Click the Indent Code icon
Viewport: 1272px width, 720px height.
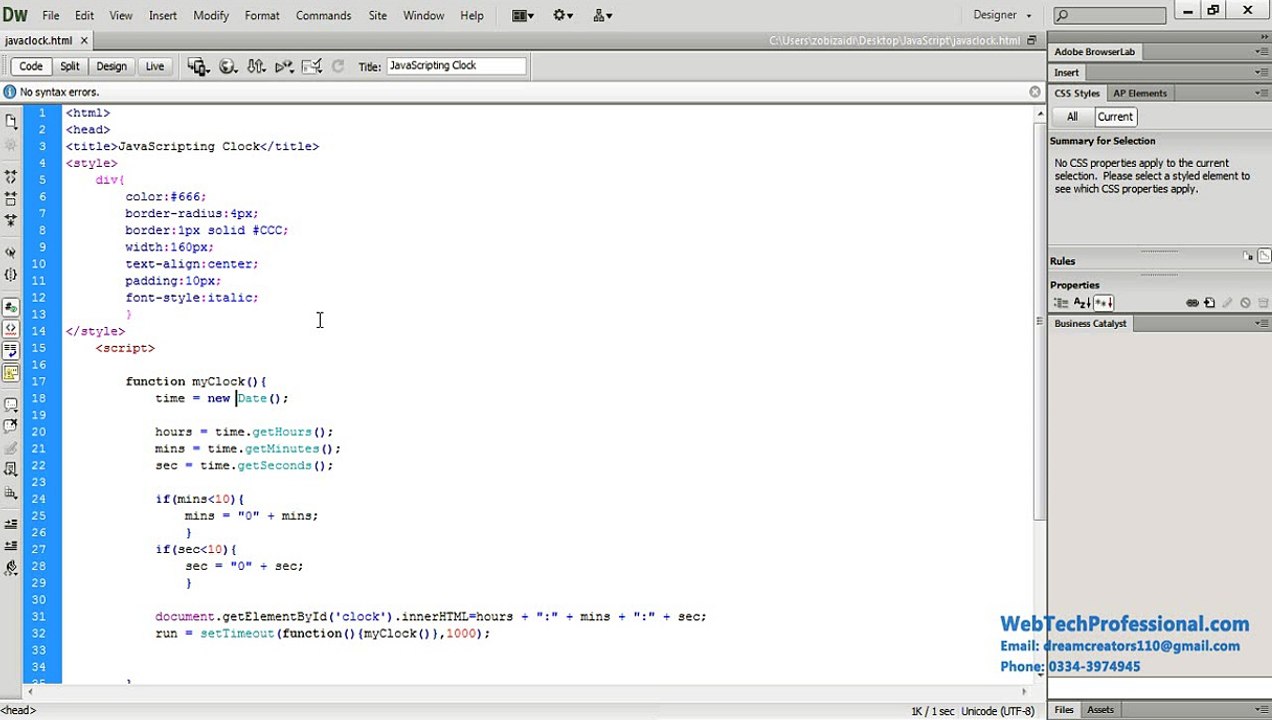click(11, 524)
